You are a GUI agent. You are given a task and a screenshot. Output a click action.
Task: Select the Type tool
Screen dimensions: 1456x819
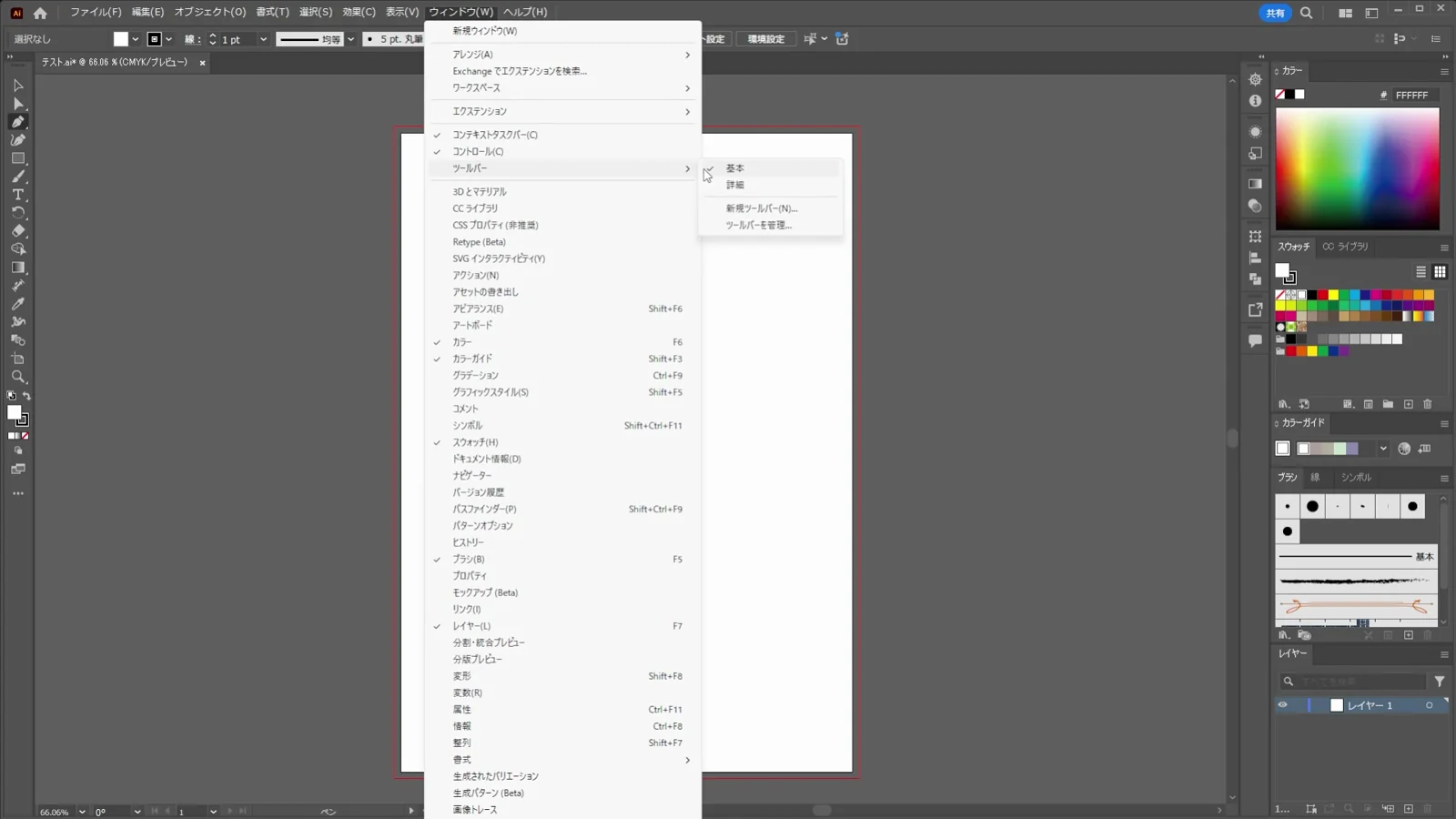[17, 195]
